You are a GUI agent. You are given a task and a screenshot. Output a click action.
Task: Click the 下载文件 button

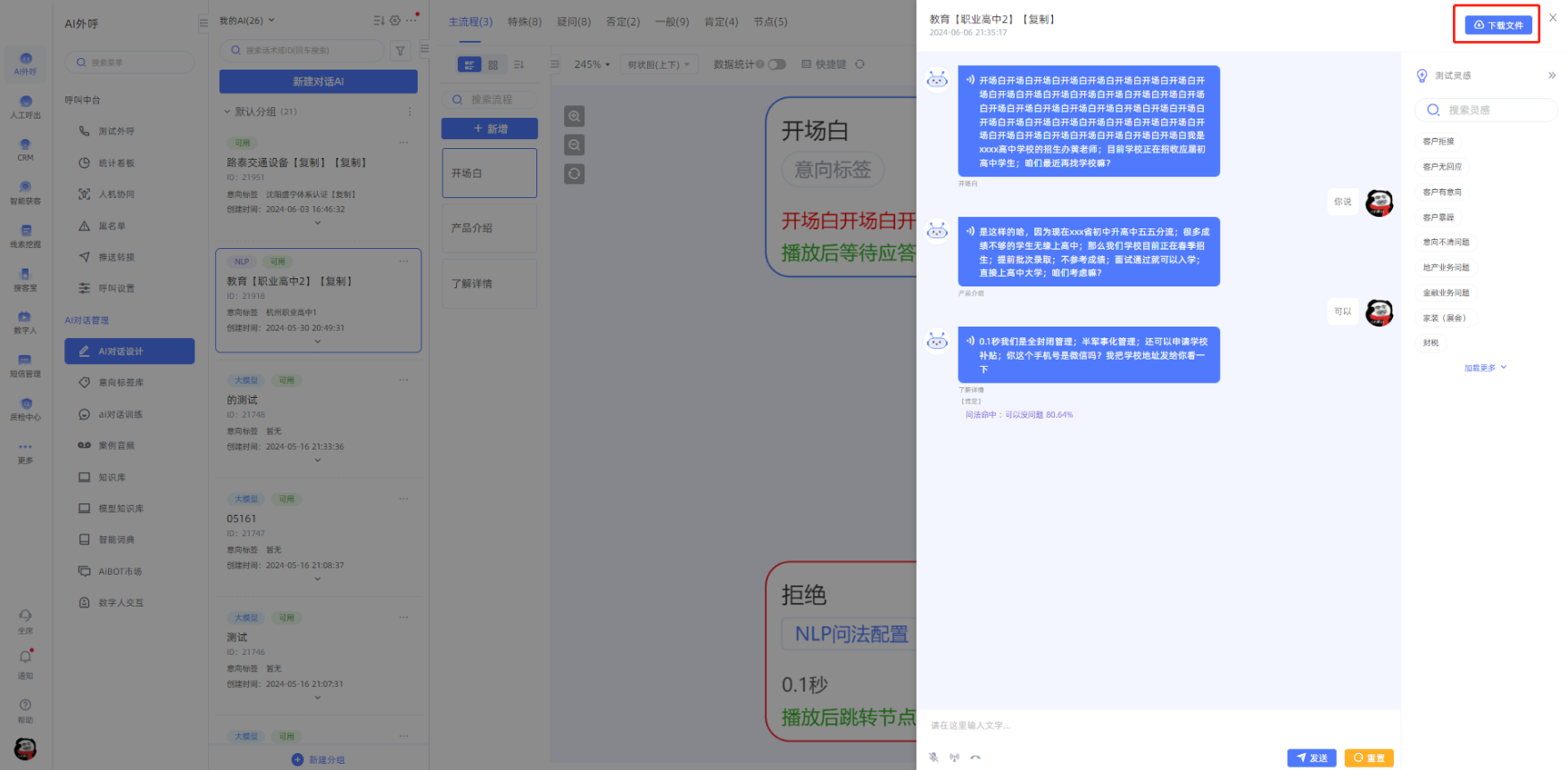[1498, 25]
